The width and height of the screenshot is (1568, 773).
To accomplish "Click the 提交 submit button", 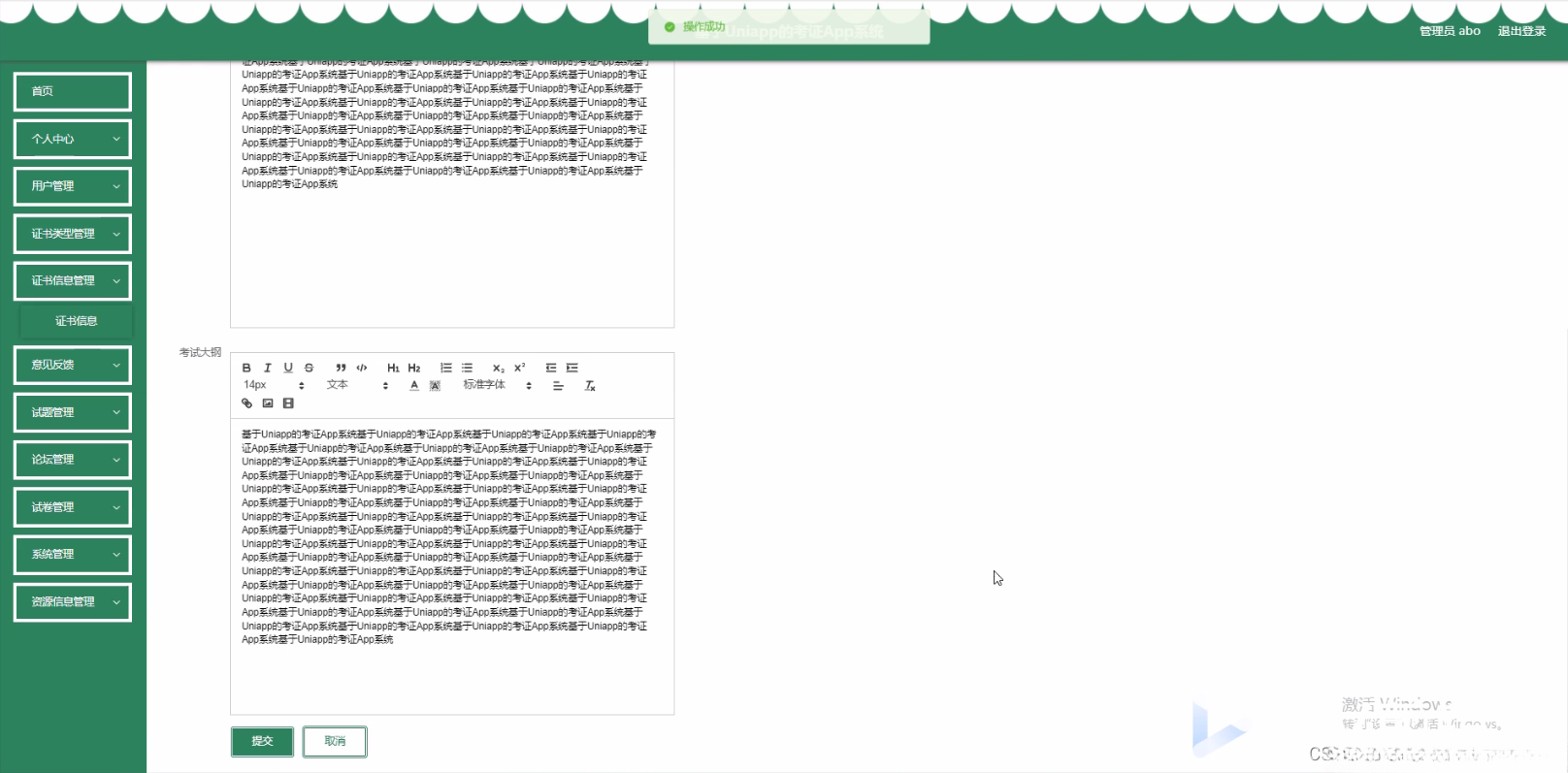I will pos(262,741).
